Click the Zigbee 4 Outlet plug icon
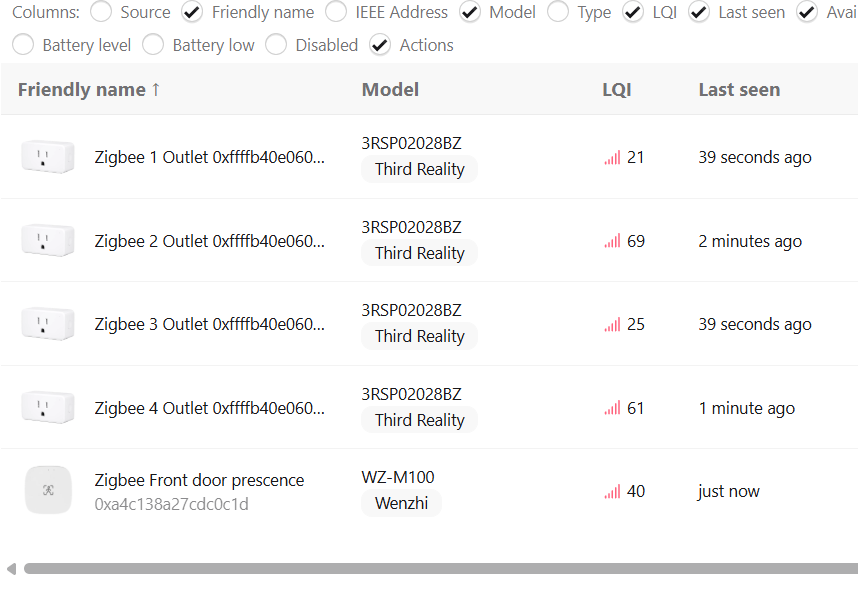Image resolution: width=858 pixels, height=593 pixels. click(x=48, y=408)
